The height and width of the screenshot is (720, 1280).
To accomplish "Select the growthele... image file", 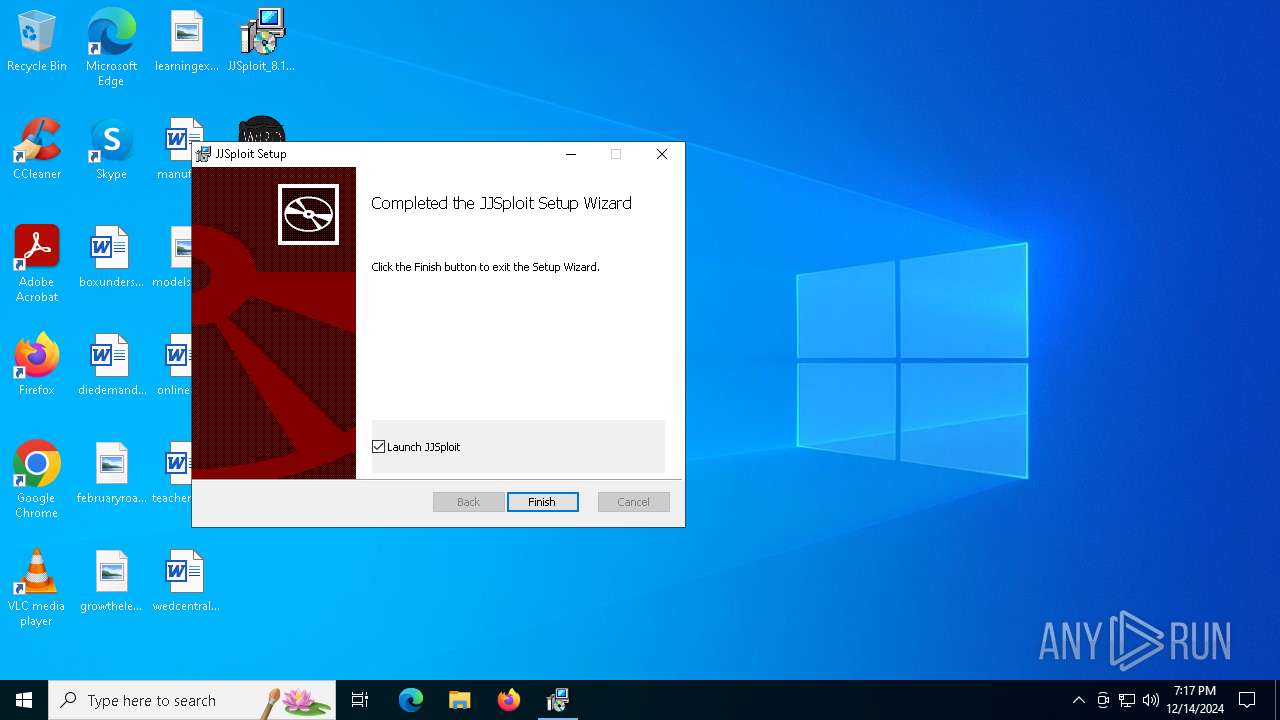I will coord(111,582).
